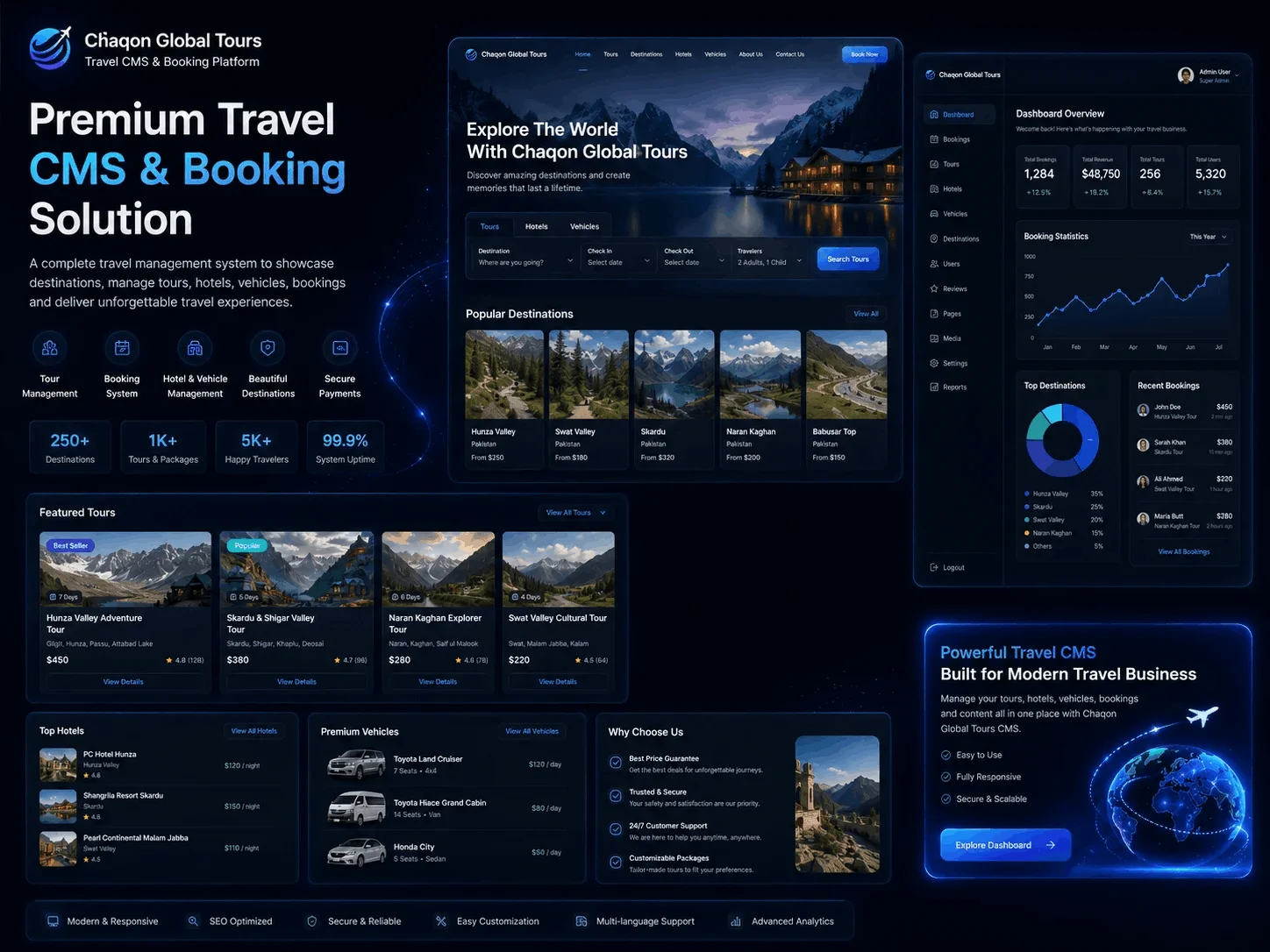This screenshot has width=1270, height=952.
Task: Open the Check In date dropdown
Action: tap(618, 258)
